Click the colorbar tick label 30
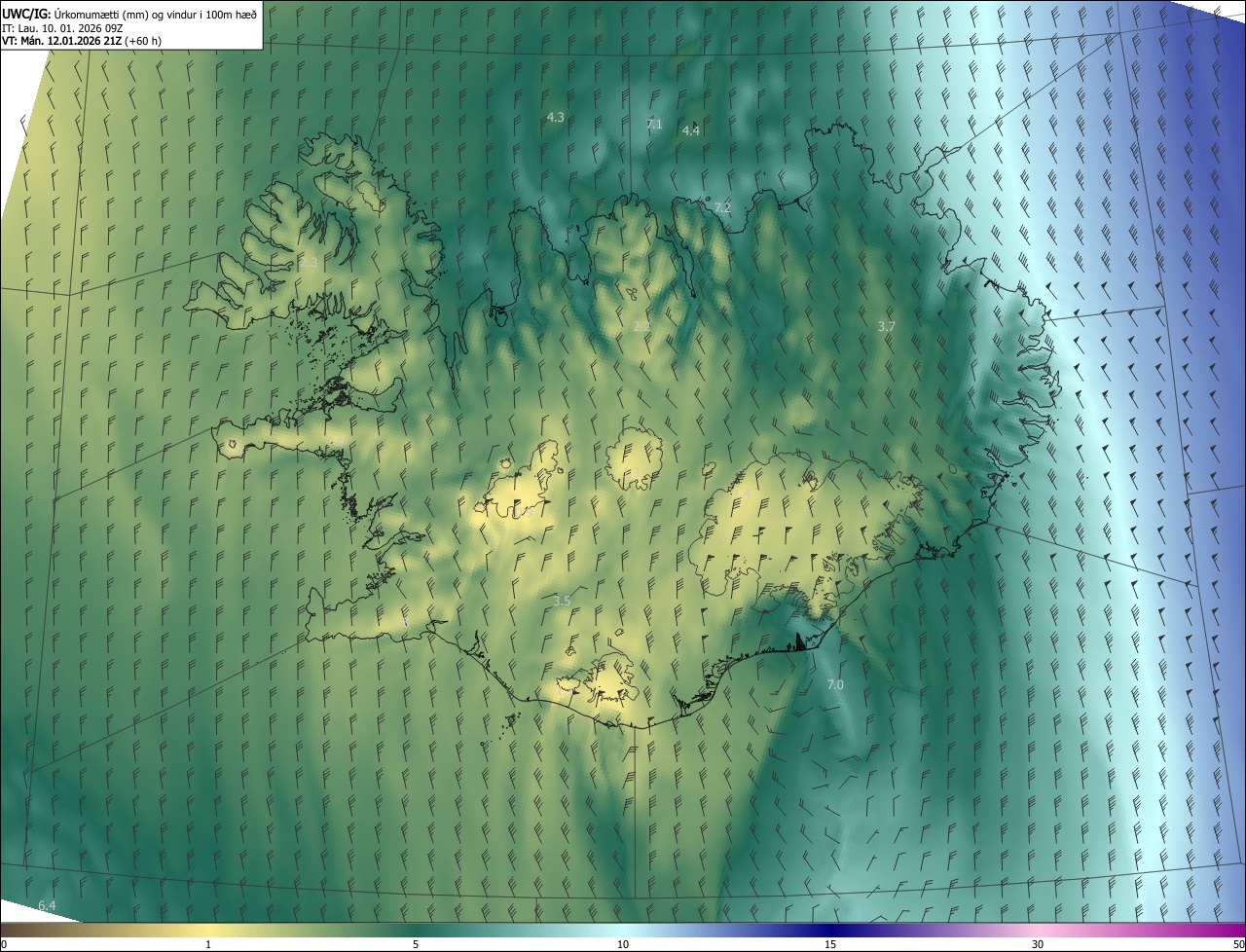 [1038, 945]
